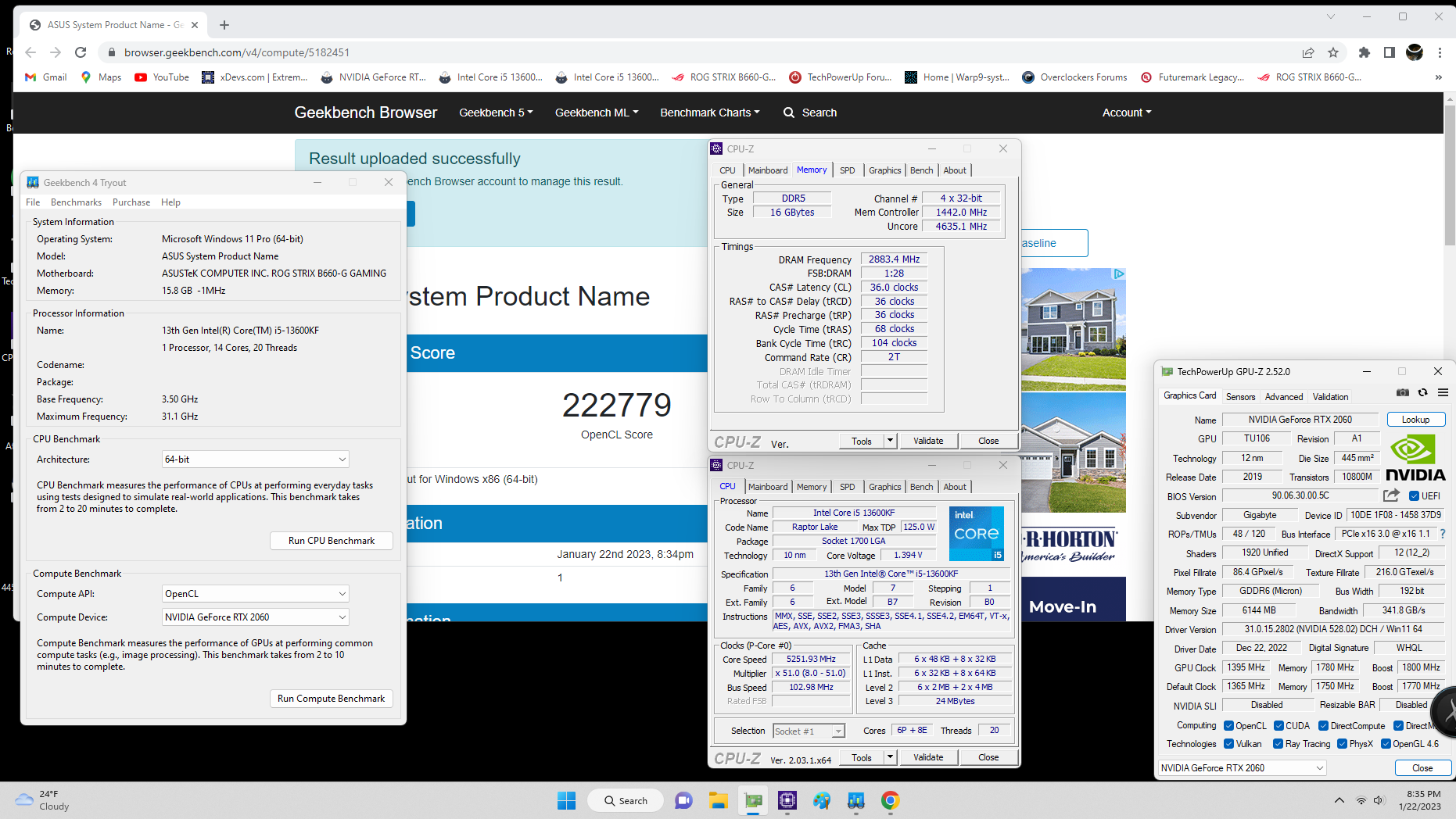Click the D.R. Horton house advertisement
1456x819 pixels.
(1073, 444)
